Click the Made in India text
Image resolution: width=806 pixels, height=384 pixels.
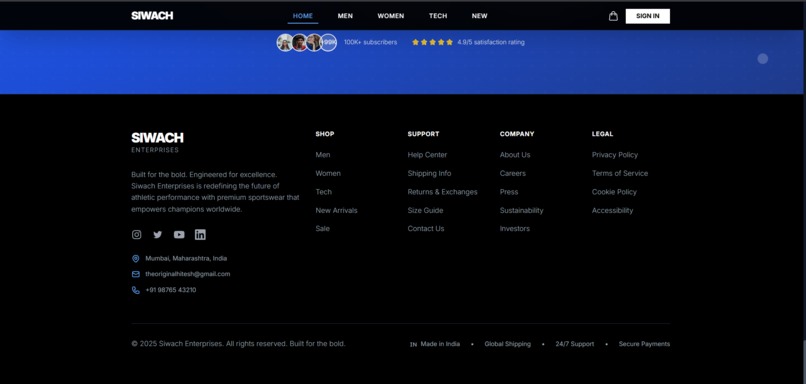[x=440, y=344]
